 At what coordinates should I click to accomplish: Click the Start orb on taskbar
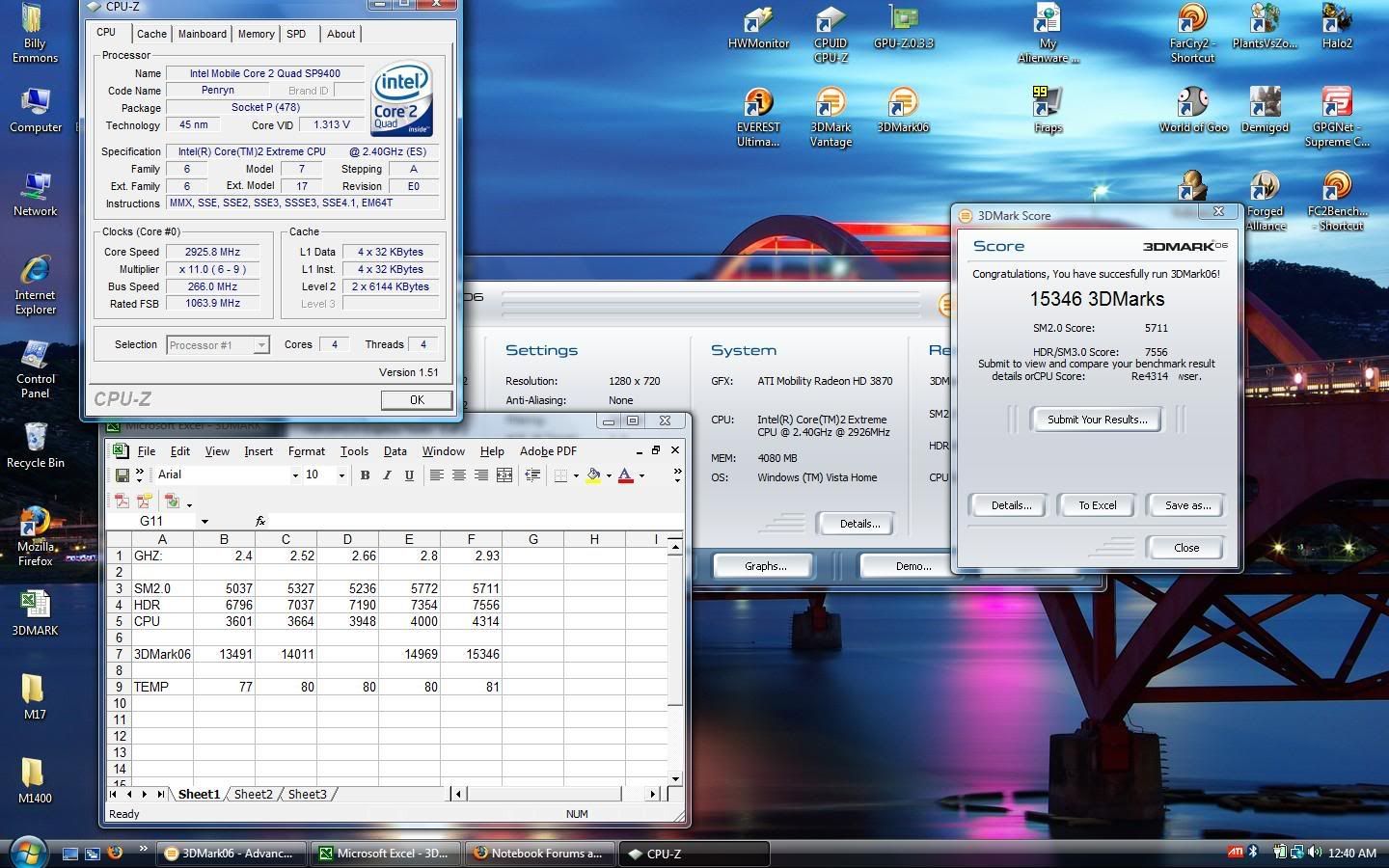(28, 853)
